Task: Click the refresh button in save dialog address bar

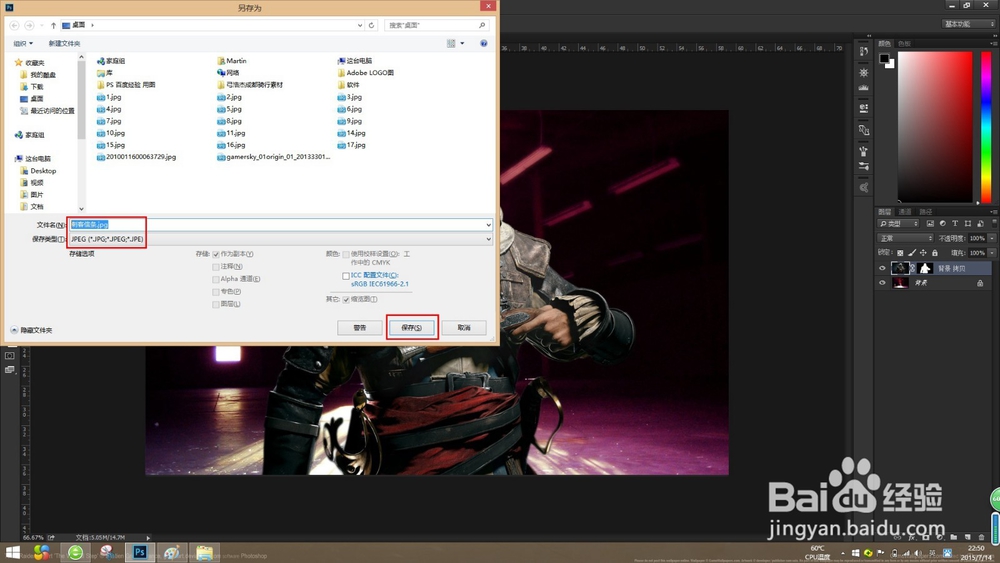Action: pyautogui.click(x=371, y=26)
